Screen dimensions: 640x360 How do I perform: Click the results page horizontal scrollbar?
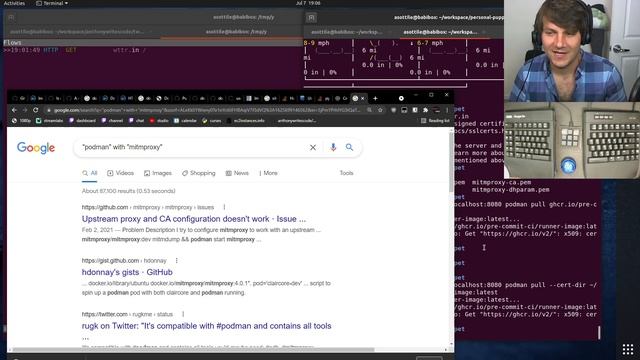(193, 350)
